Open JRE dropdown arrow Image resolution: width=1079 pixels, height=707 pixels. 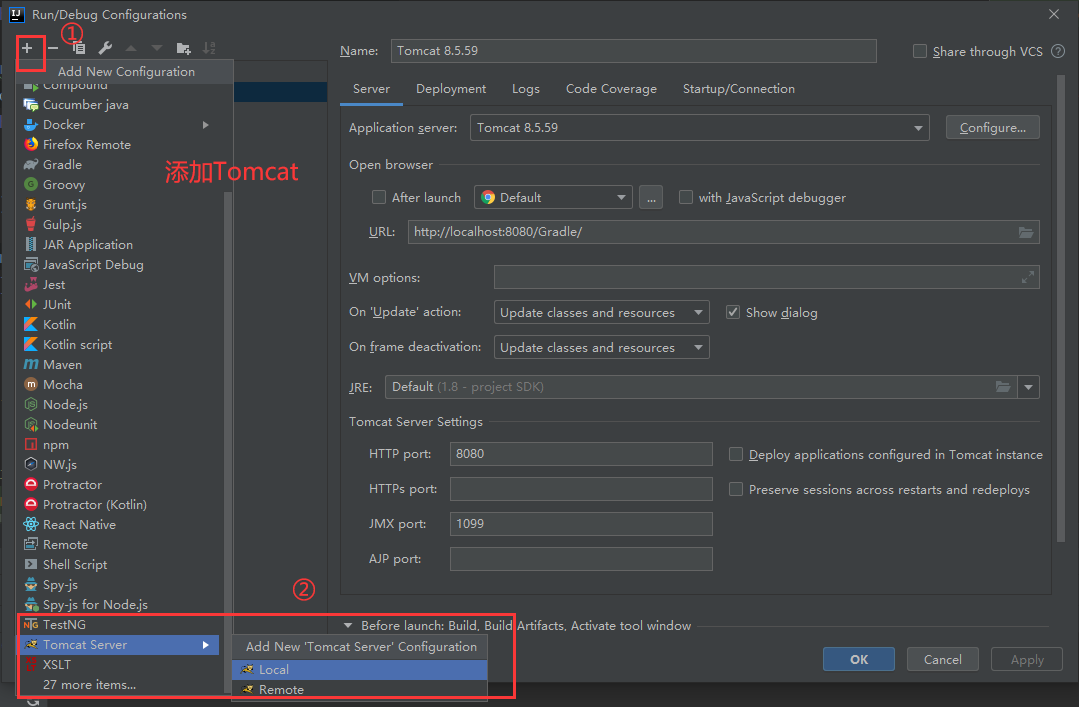click(x=1028, y=387)
